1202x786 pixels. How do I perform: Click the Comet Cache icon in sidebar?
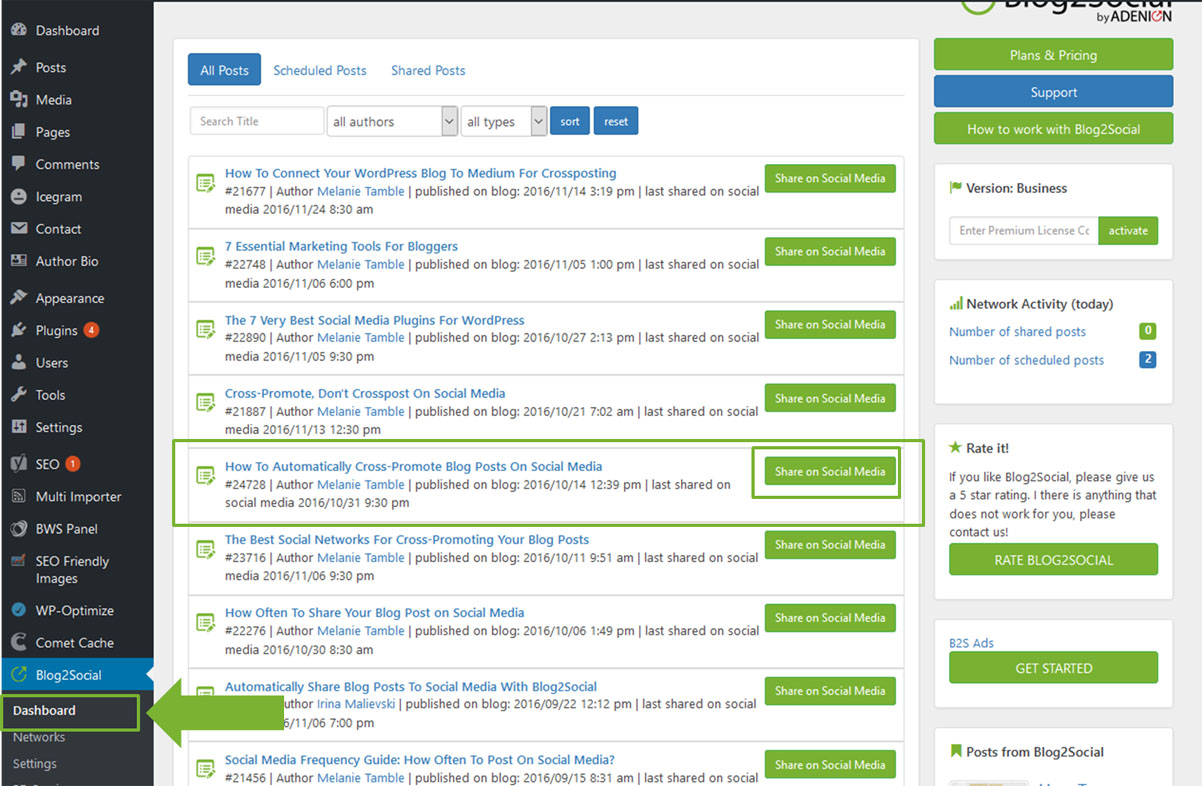click(x=18, y=642)
